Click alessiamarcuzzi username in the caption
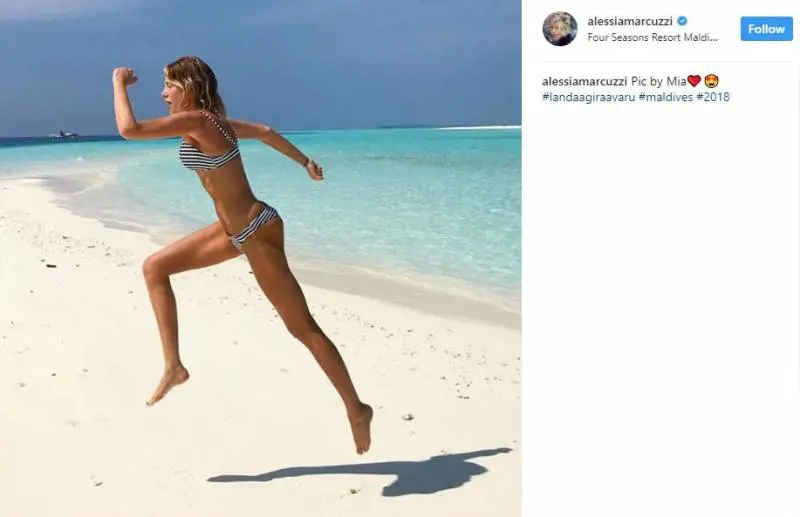Screen dimensions: 800x517 [584, 81]
